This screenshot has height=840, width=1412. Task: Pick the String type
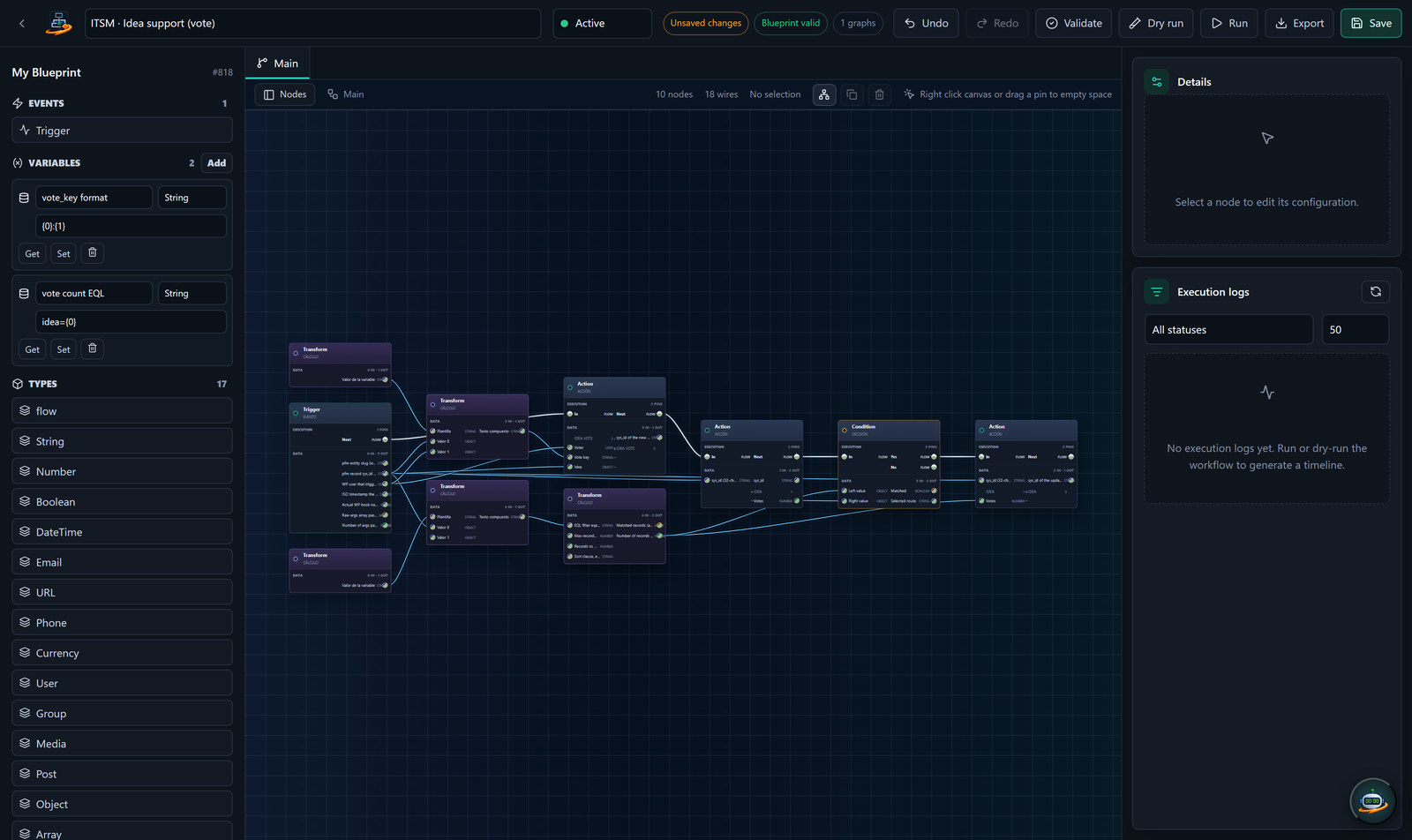pos(122,441)
